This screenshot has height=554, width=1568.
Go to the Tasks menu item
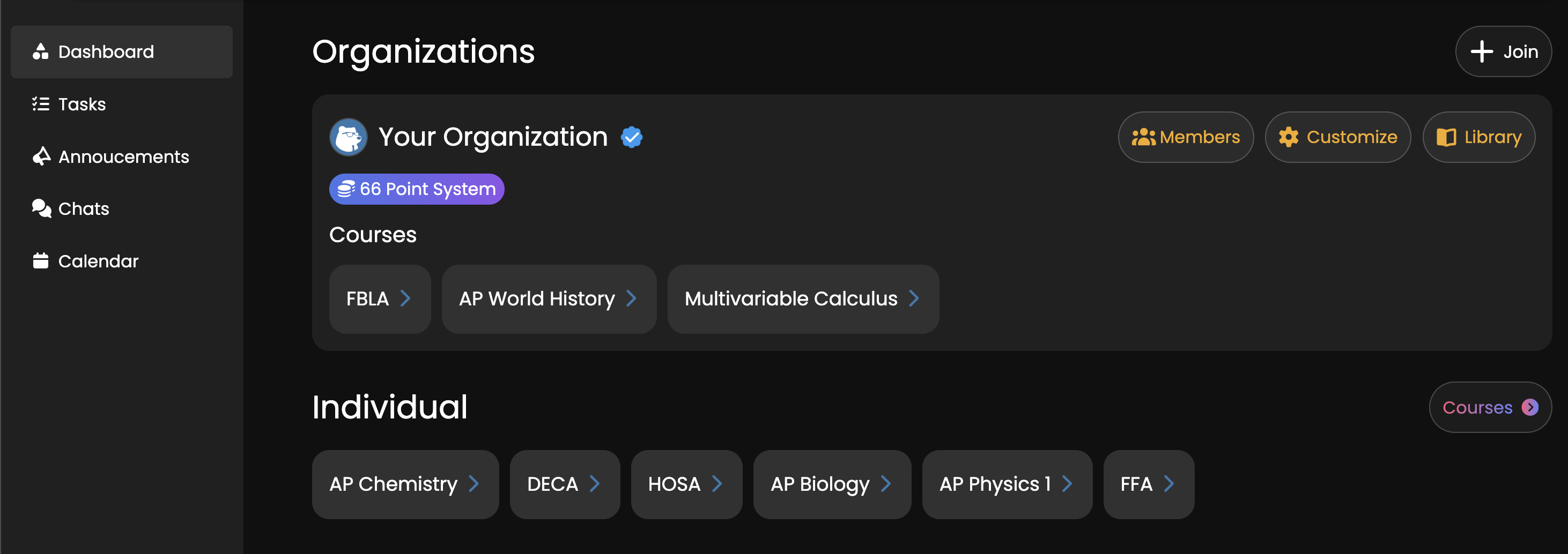tap(82, 104)
